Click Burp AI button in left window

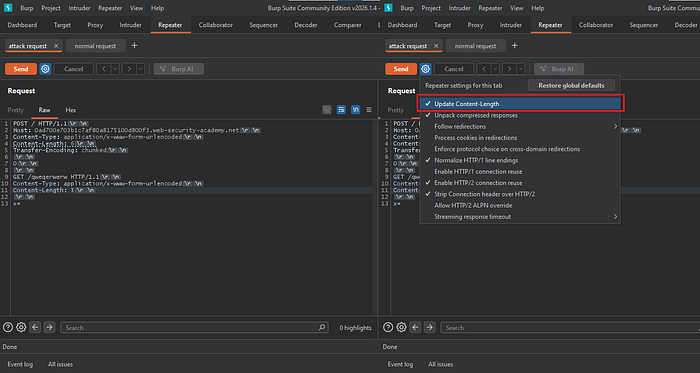coord(179,69)
